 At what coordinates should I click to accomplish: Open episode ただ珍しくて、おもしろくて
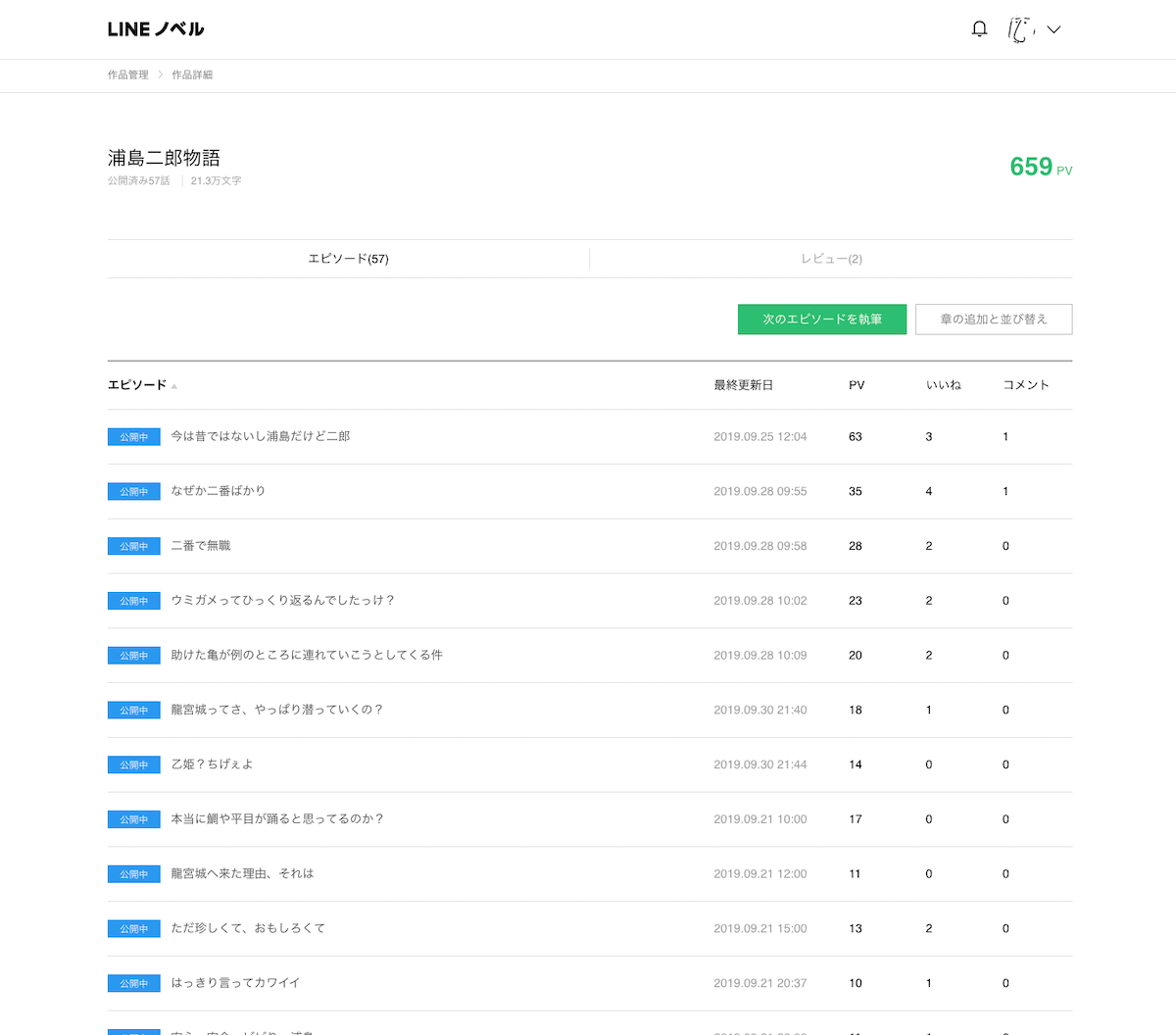(247, 928)
